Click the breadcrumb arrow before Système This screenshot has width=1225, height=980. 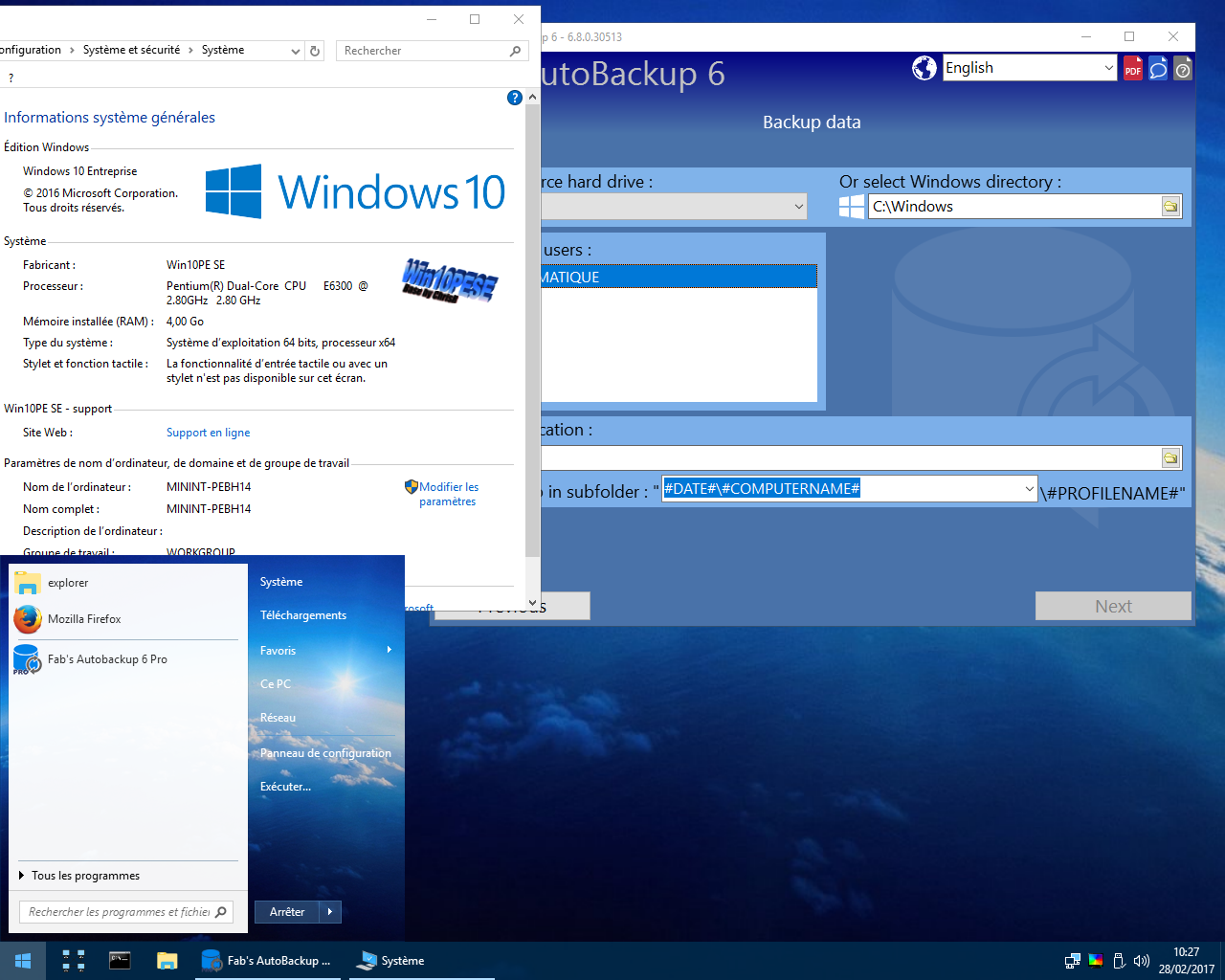coord(190,50)
